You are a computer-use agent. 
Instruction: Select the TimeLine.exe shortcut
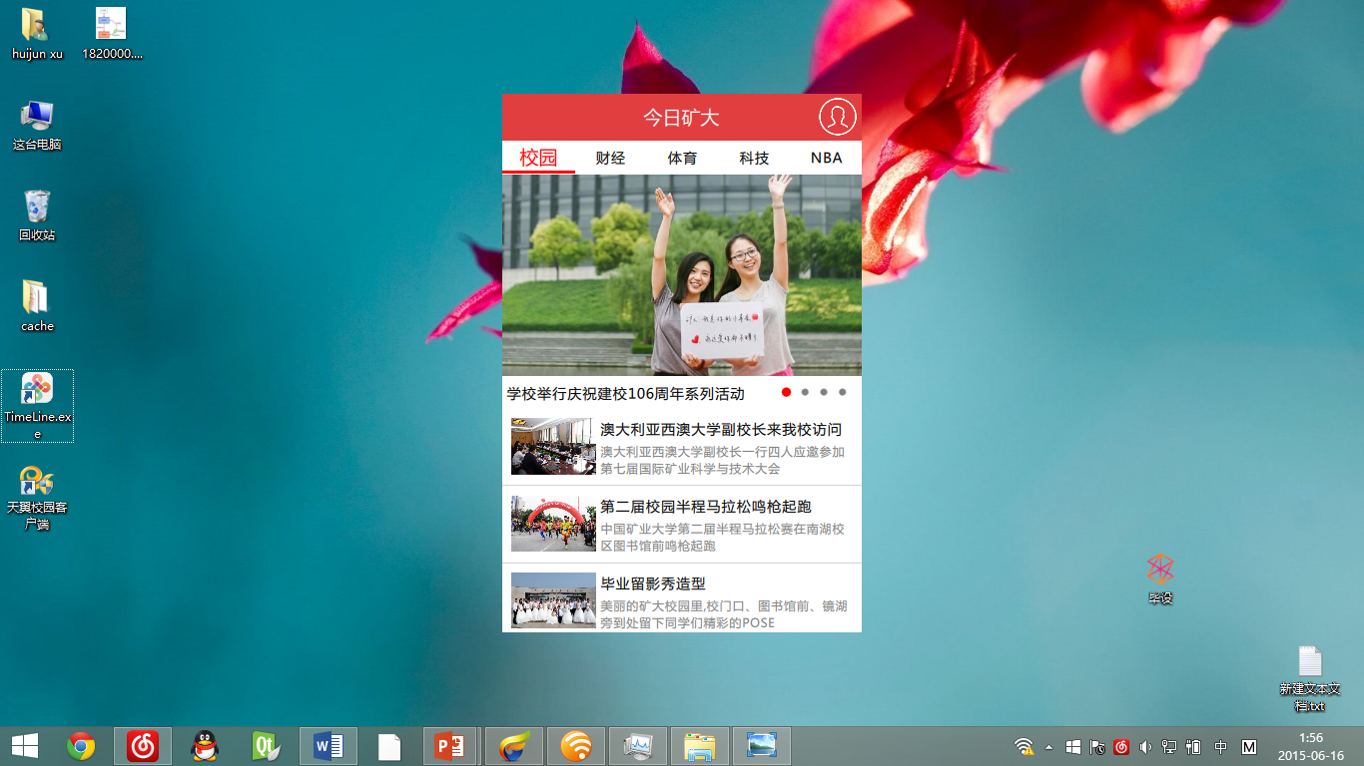[x=37, y=406]
